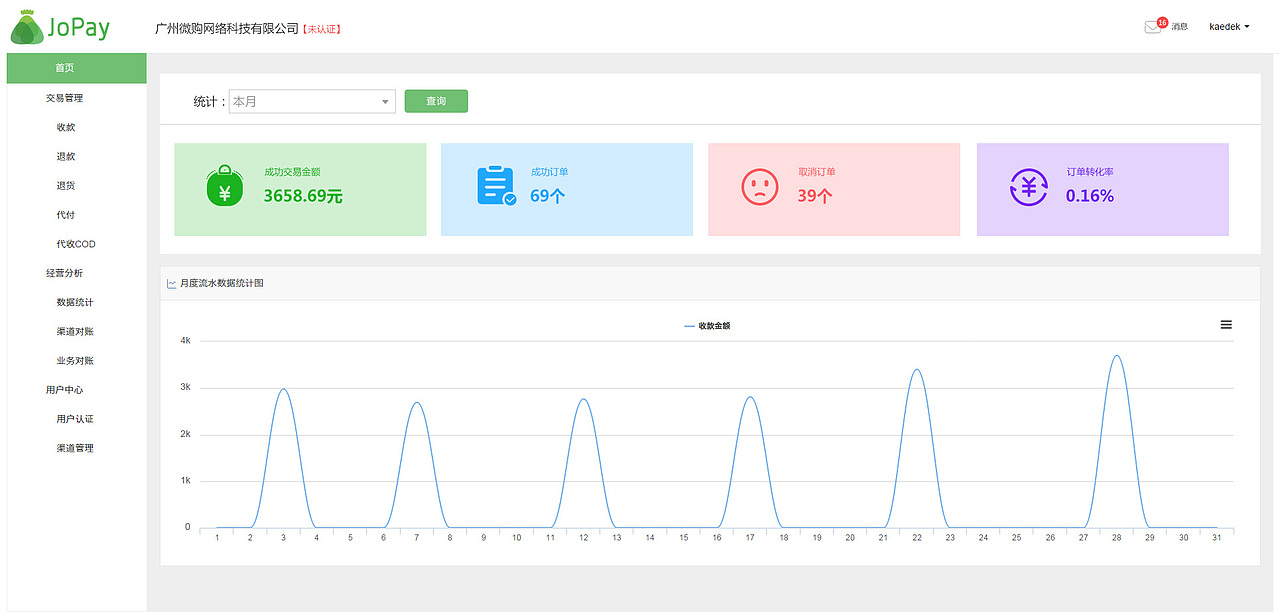Viewport: 1280px width, 612px height.
Task: Expand the kaedek user menu
Action: (x=1229, y=27)
